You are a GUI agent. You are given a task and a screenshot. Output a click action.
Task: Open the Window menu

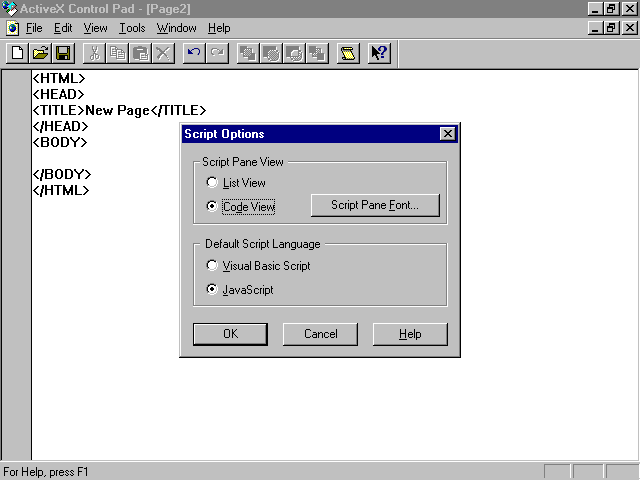tap(176, 28)
